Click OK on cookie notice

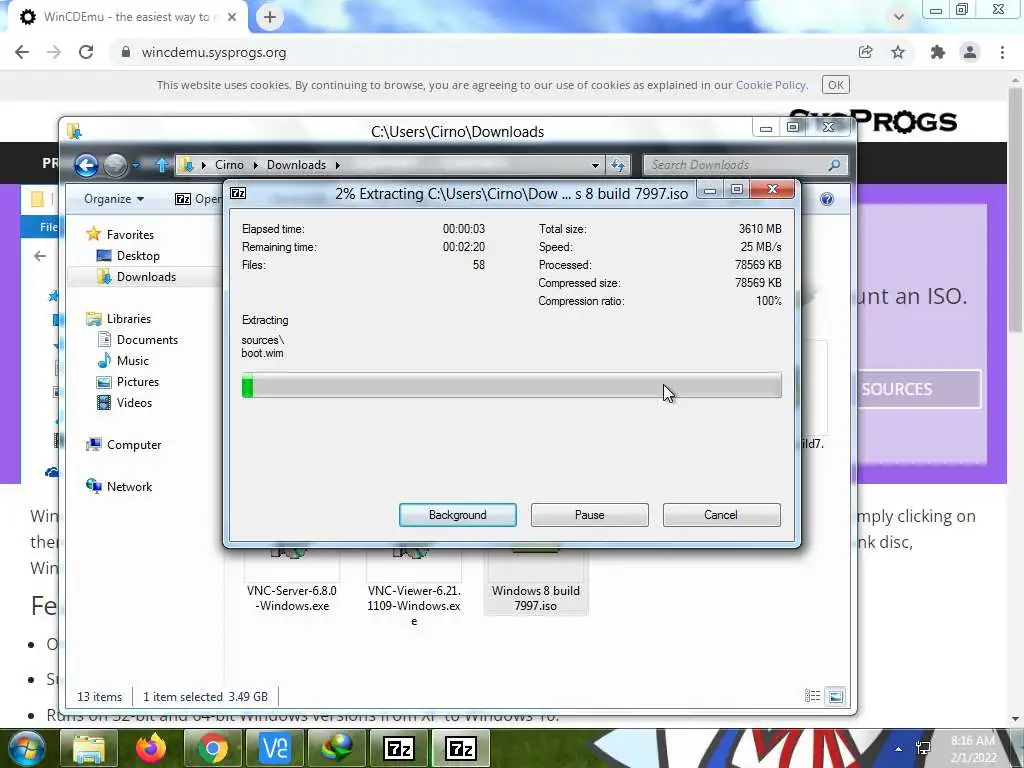pyautogui.click(x=836, y=85)
